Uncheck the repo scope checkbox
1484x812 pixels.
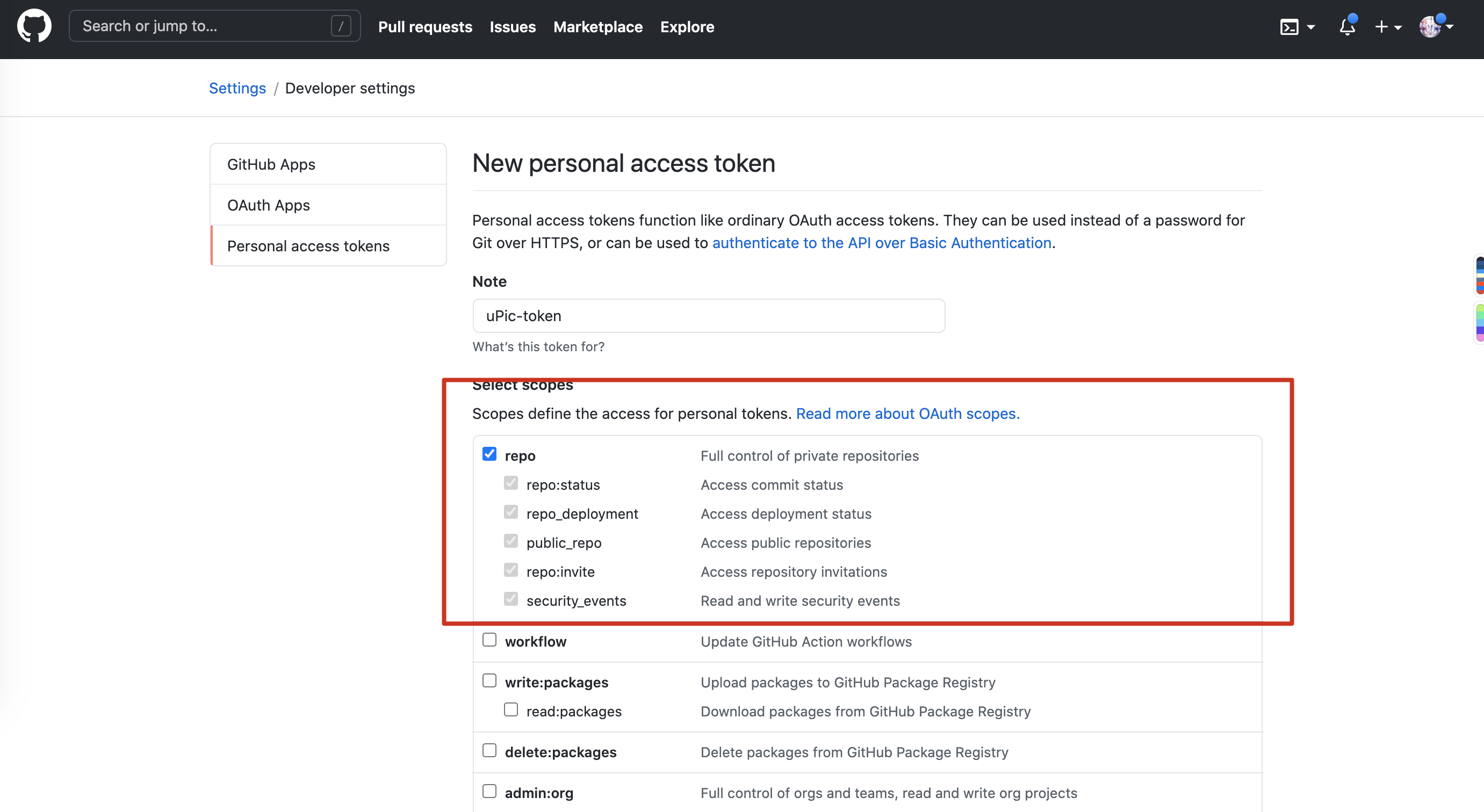click(489, 454)
